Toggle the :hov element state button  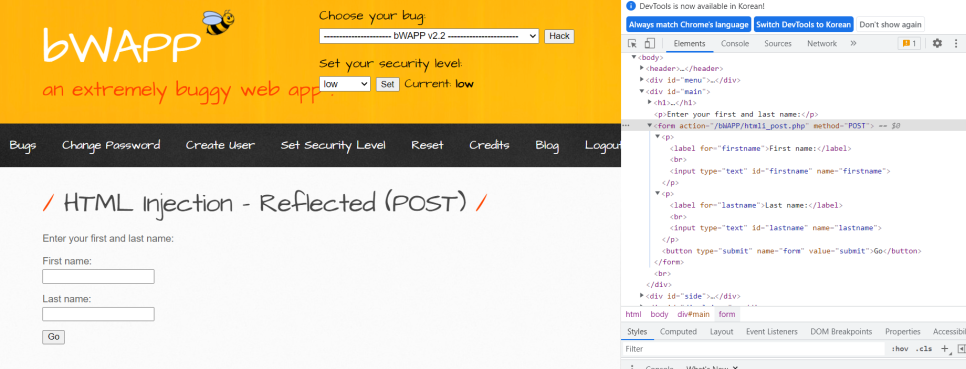point(899,349)
